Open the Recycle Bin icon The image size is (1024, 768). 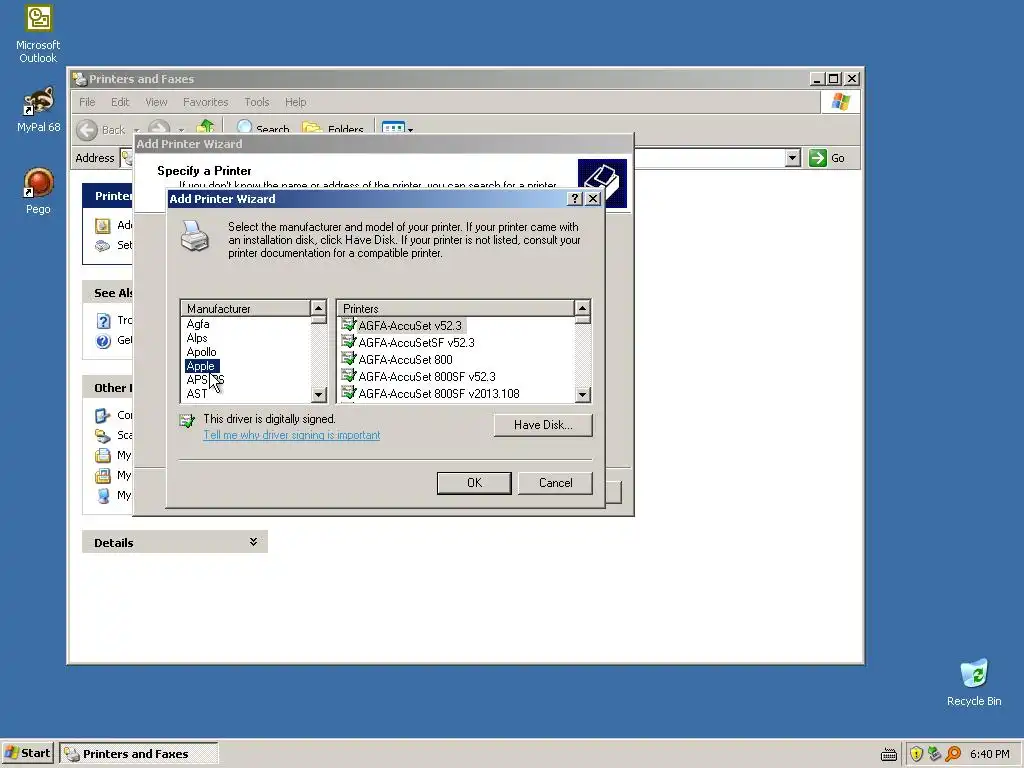tap(974, 682)
